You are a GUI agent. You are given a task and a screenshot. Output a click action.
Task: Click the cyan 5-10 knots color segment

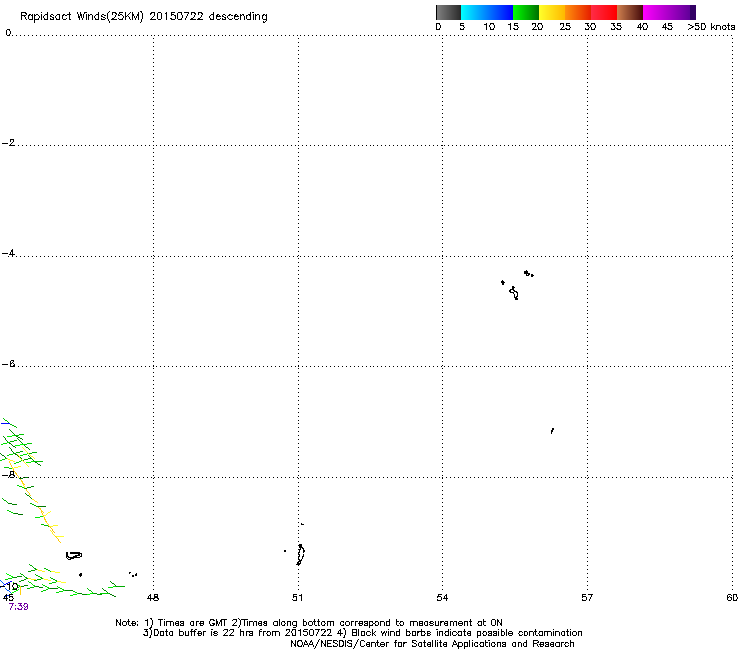pos(474,12)
